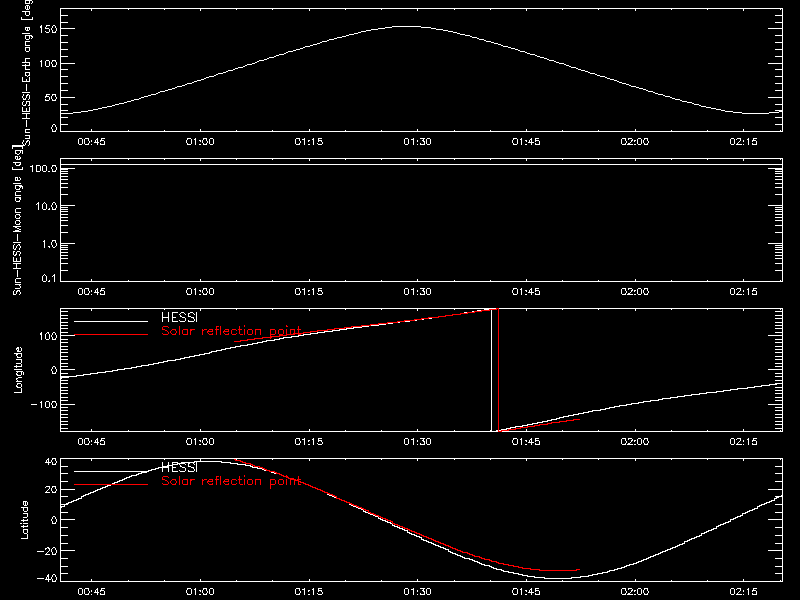Click the 50 tick label on Earth angle plot
The image size is (800, 600).
click(x=51, y=97)
